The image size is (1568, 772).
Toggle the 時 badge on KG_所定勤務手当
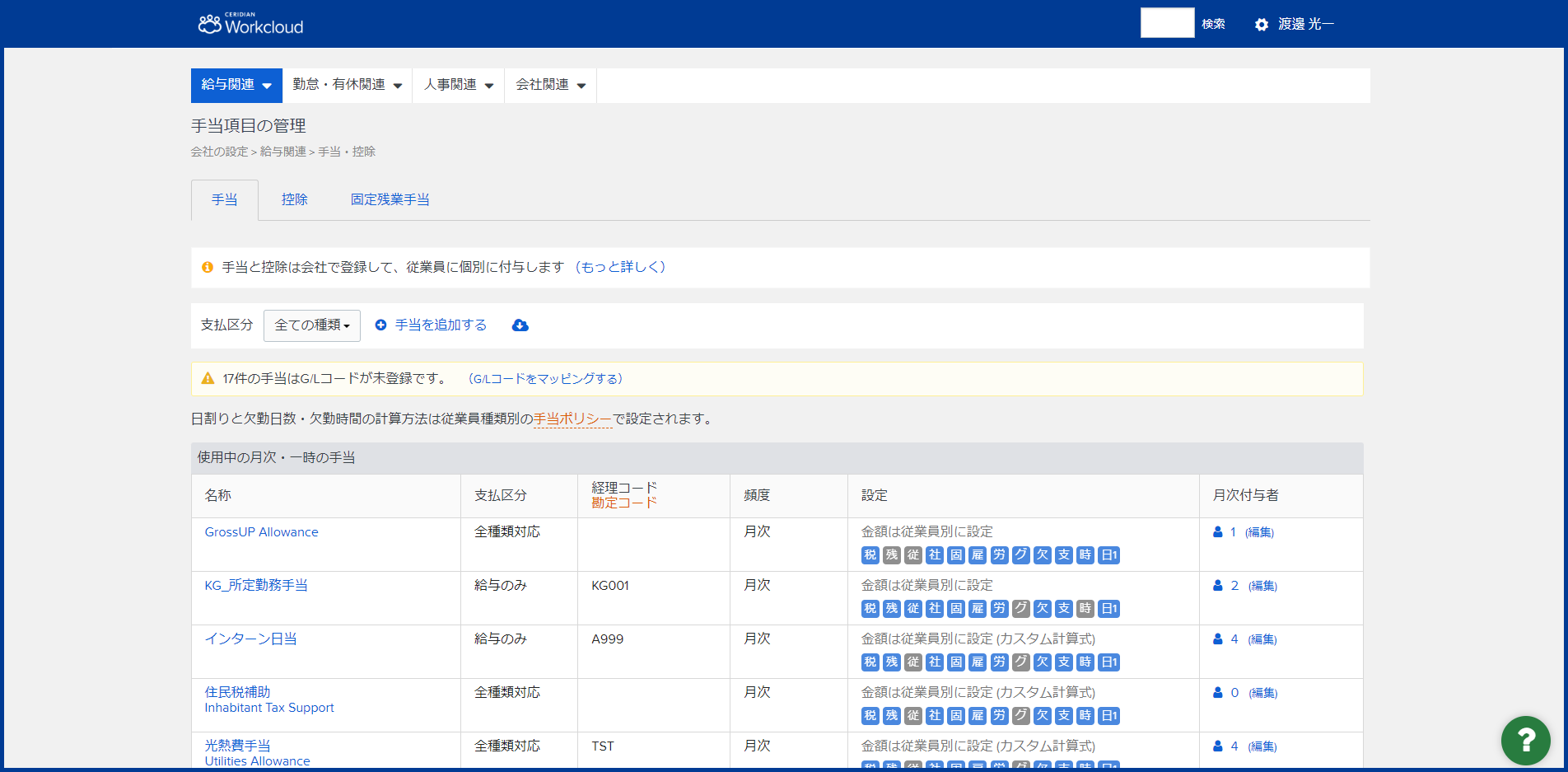point(1085,609)
